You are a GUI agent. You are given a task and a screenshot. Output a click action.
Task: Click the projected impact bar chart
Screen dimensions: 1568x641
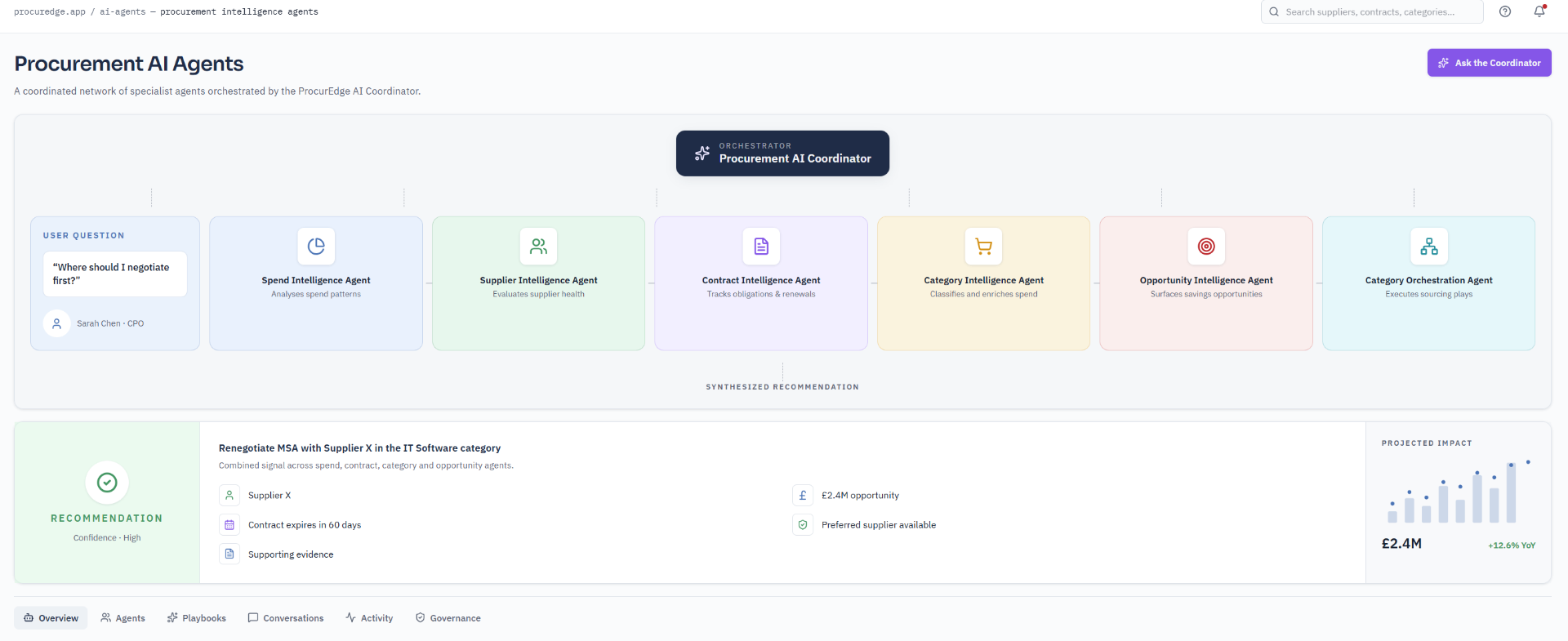click(x=1459, y=492)
